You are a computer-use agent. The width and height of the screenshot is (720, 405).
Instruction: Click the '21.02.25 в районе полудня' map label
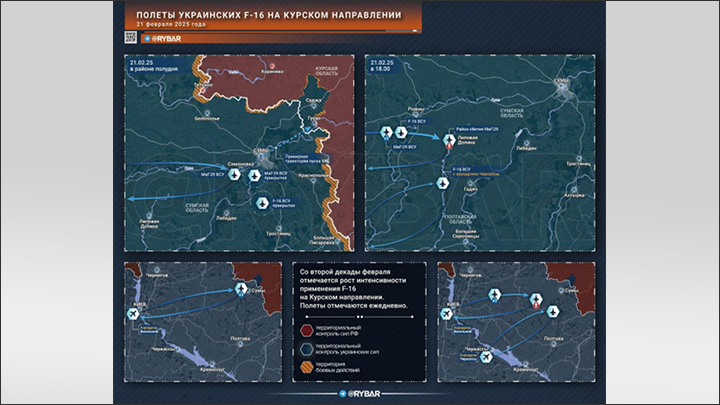tap(154, 66)
